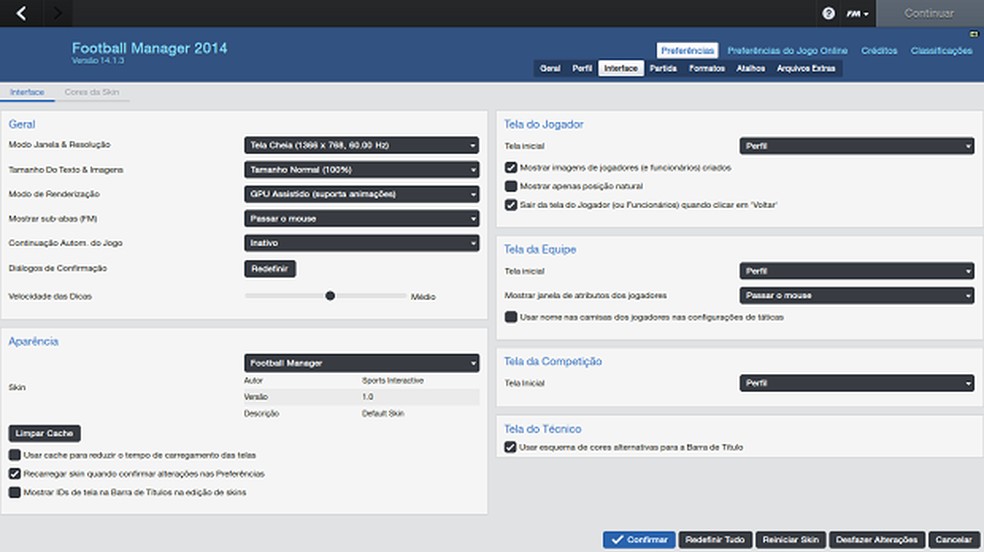This screenshot has height=552, width=984.
Task: Select the Interface preferences tab
Action: tap(621, 68)
